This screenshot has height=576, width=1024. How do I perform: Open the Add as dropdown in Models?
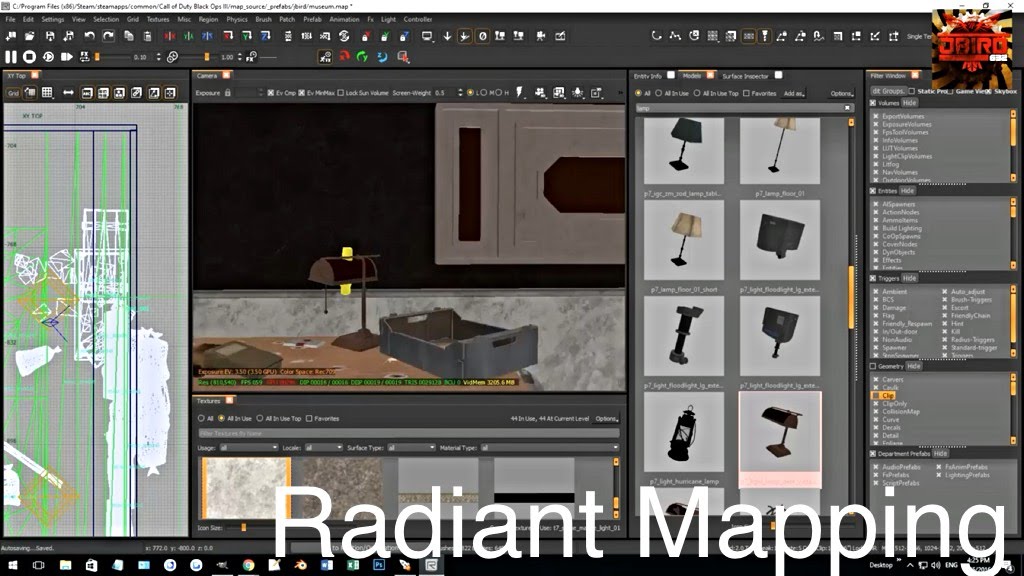(x=794, y=93)
